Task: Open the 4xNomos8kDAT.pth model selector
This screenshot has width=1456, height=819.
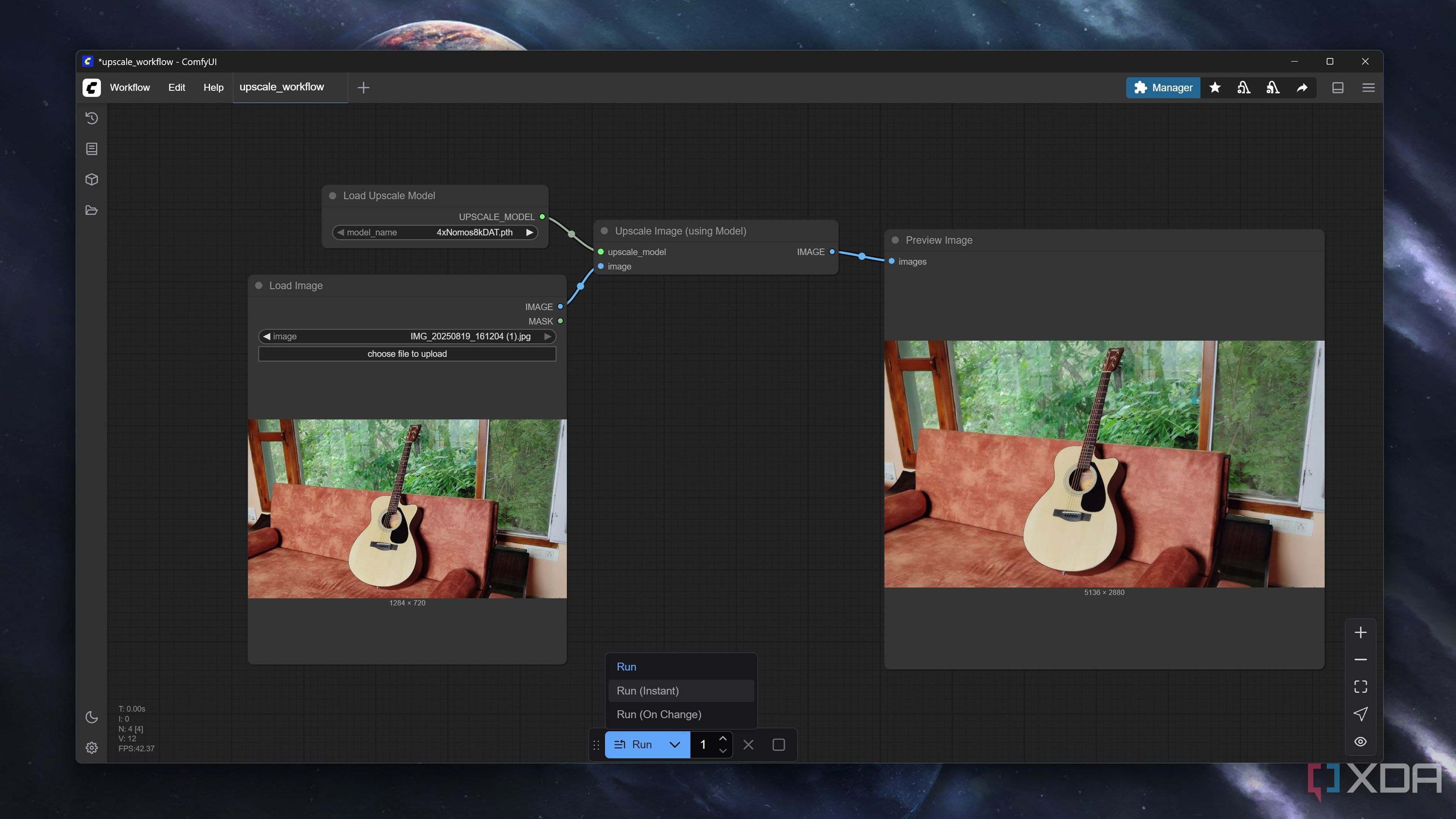Action: click(x=435, y=232)
